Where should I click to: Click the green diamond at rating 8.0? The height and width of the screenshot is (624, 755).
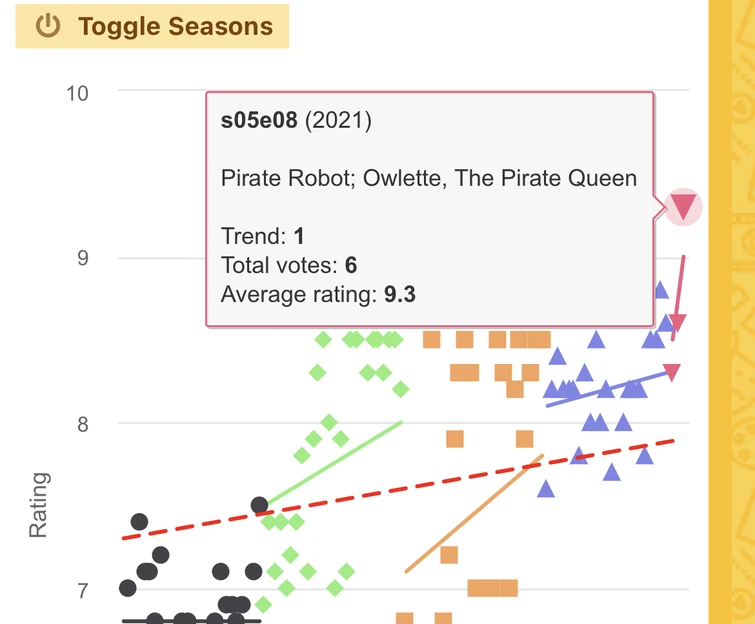329,422
